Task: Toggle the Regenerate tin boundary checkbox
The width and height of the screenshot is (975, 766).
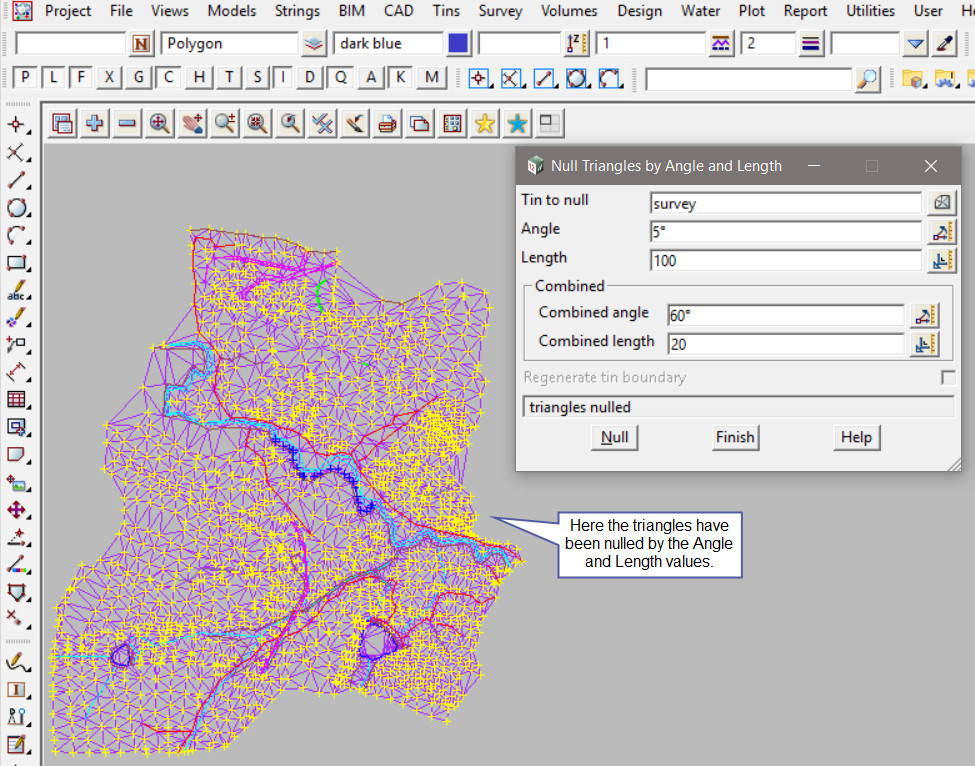Action: tap(948, 378)
